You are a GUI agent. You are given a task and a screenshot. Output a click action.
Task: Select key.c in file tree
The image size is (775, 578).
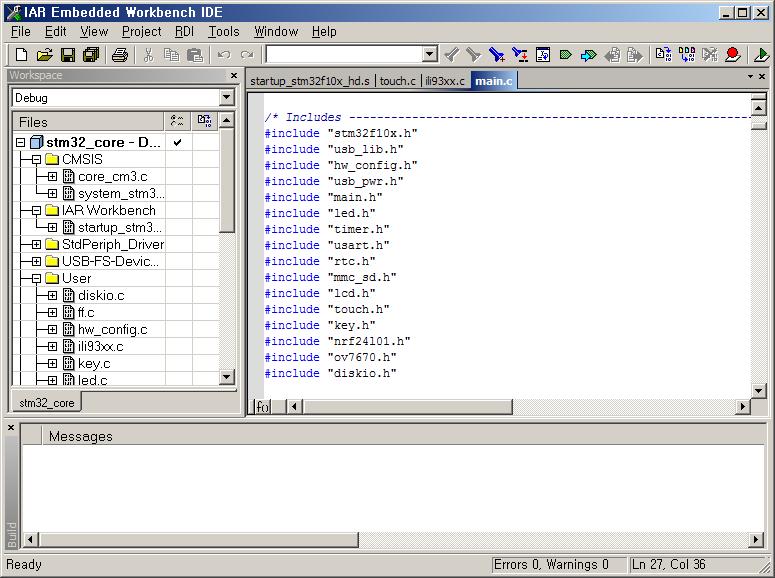click(94, 364)
